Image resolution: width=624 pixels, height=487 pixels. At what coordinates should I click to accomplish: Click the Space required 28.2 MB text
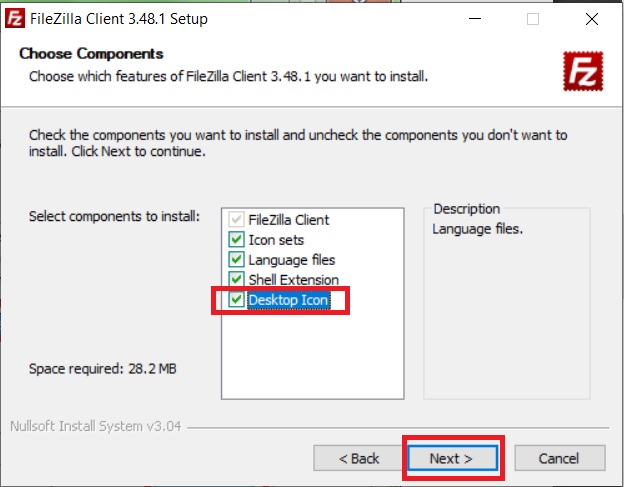pos(103,368)
